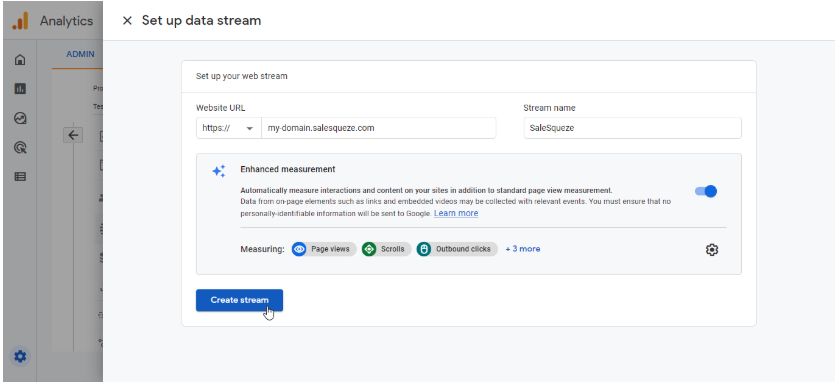Open the Learn more link
Viewport: 839px width, 384px height.
click(x=456, y=213)
